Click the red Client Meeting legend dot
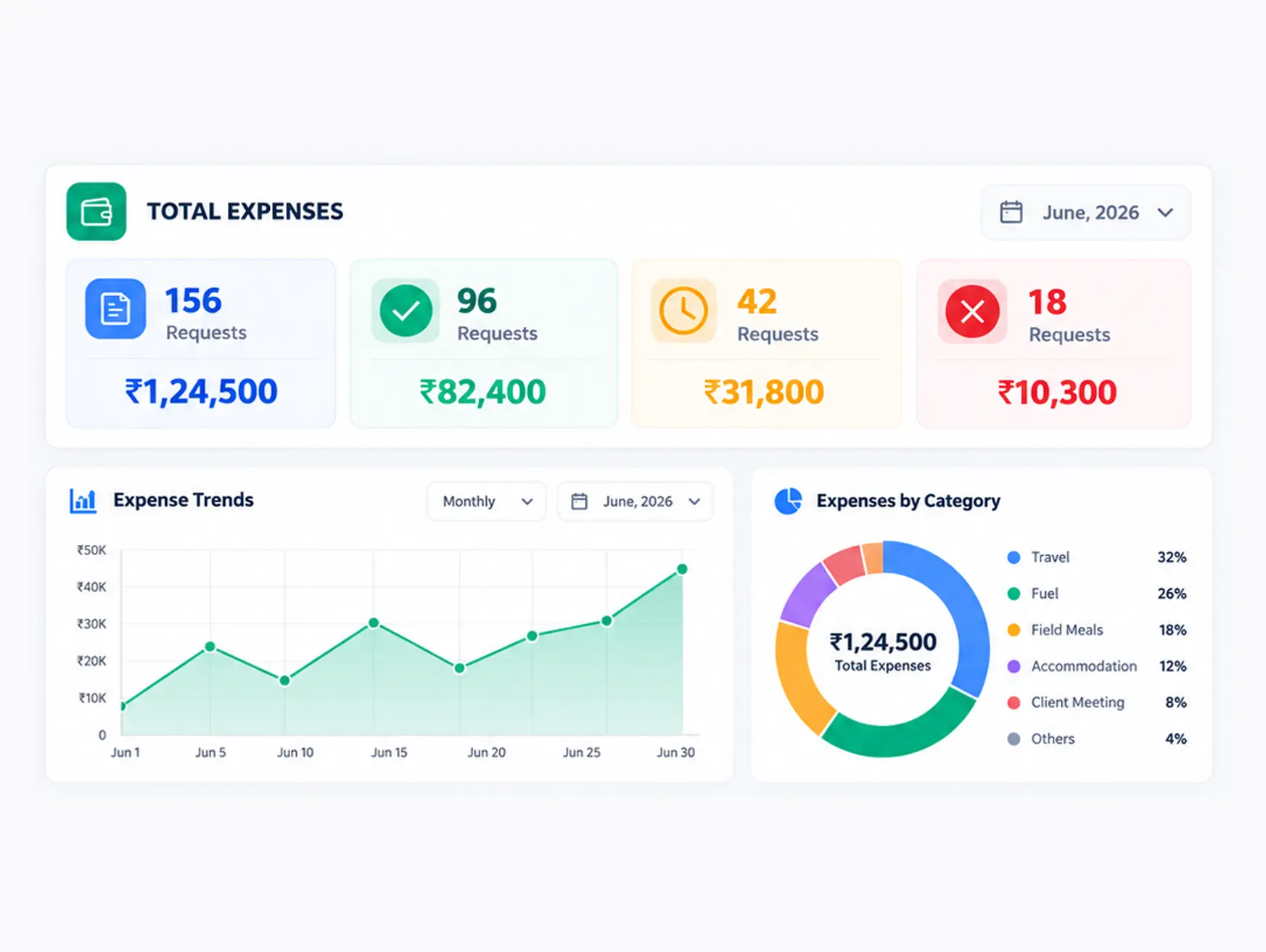This screenshot has height=952, width=1266. [x=1014, y=702]
